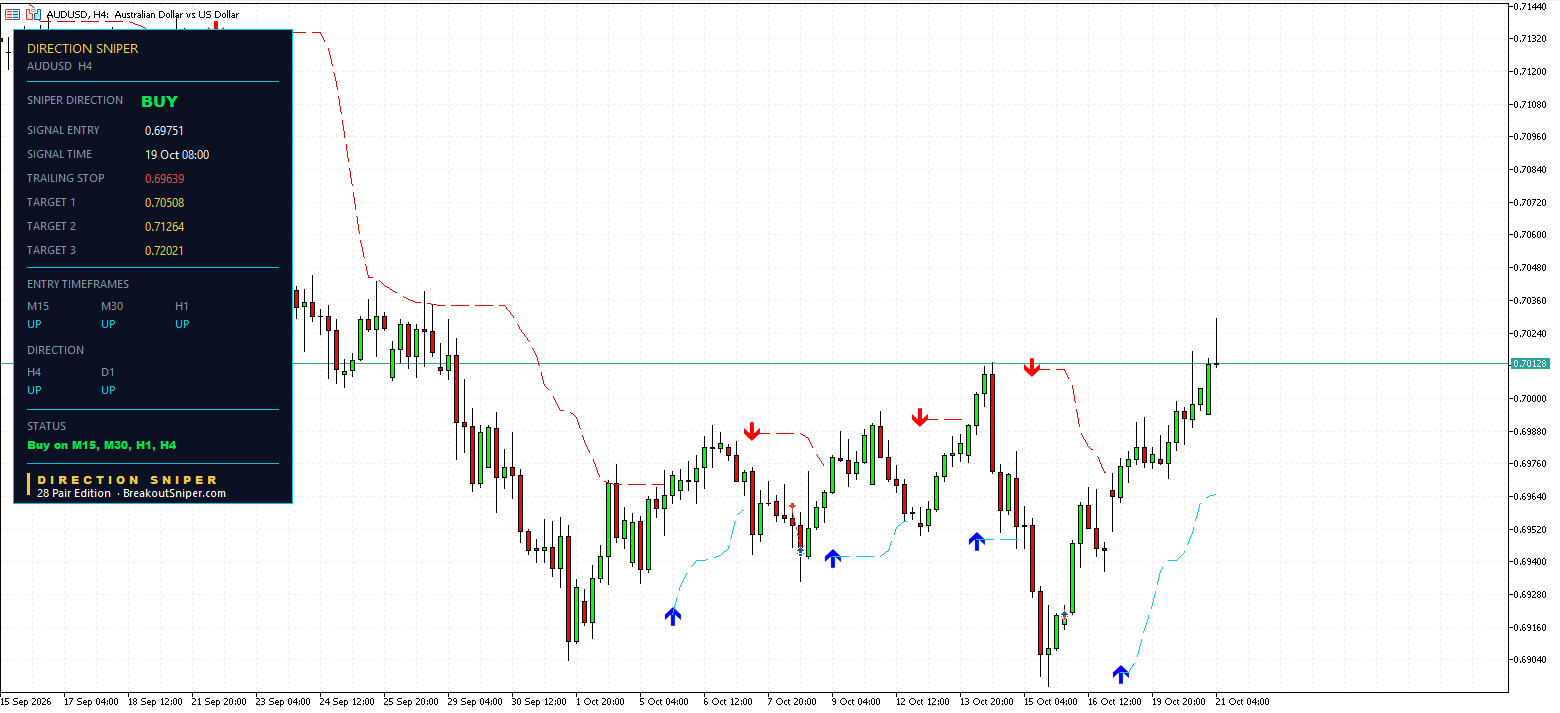Click Target 2 value 0.71264
This screenshot has height=713, width=1560.
pos(164,226)
